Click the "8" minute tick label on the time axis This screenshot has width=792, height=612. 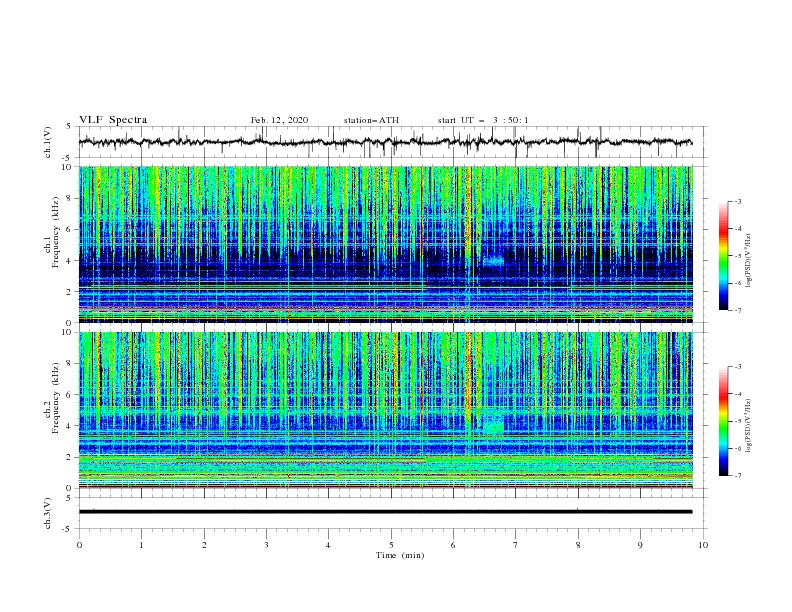578,545
